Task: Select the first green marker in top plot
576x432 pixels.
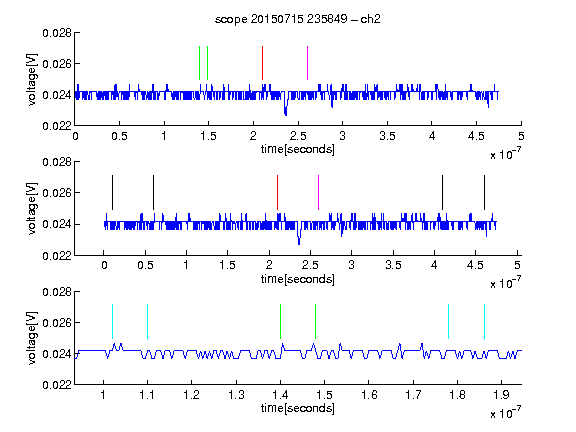Action: (199, 63)
